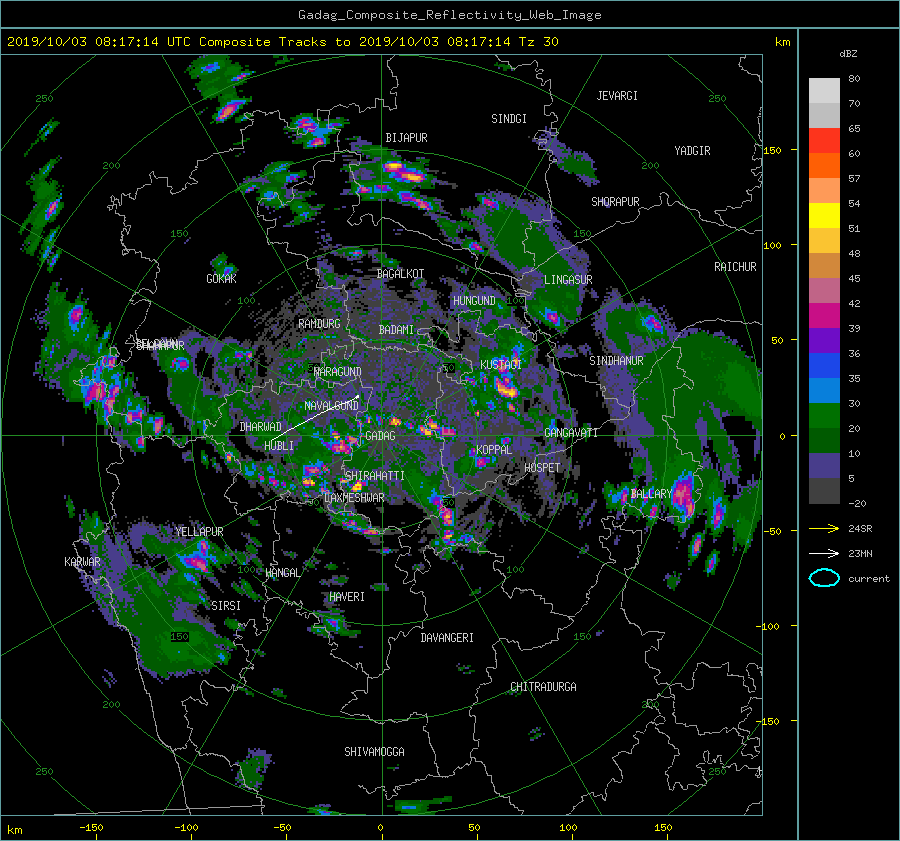Click the BADAMI city label

tap(396, 330)
